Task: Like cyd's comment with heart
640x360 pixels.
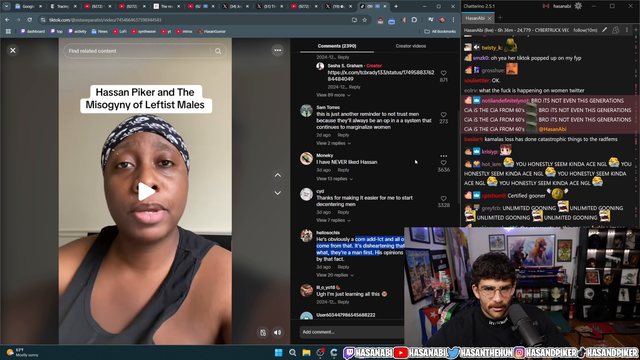Action: point(444,198)
